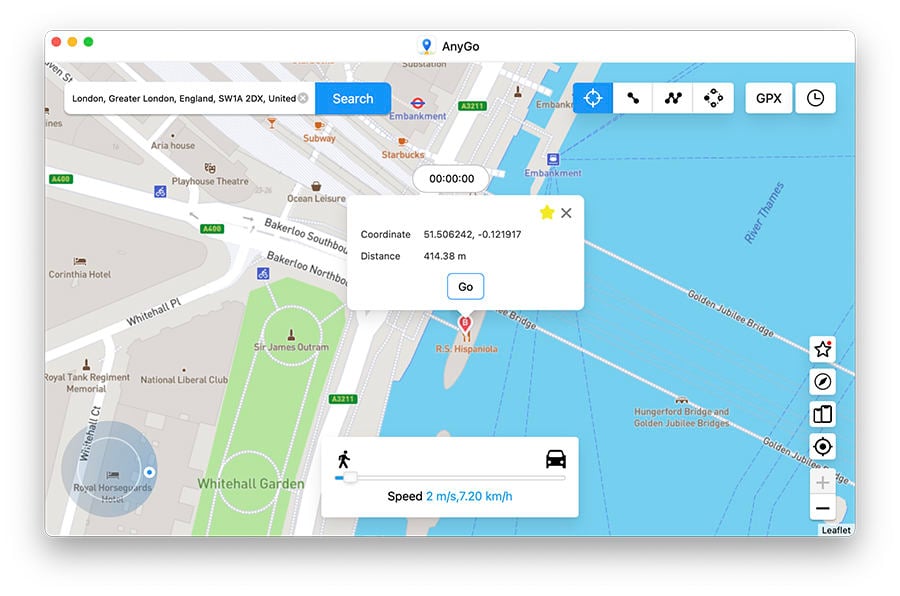Click the red R.S. Hispaniola map pin
Image resolution: width=900 pixels, height=596 pixels.
click(x=464, y=323)
